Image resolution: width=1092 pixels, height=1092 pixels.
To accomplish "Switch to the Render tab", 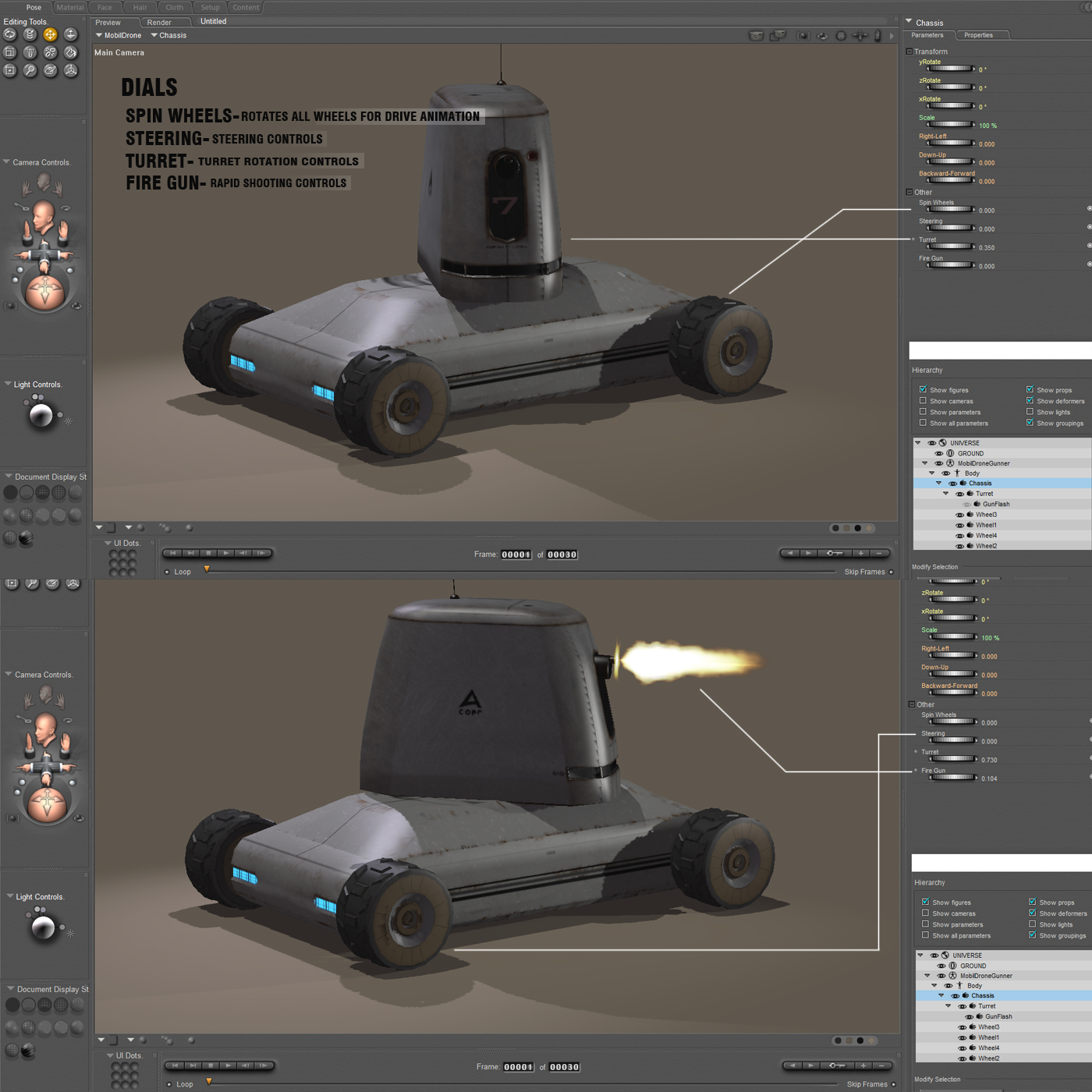I will 159,23.
